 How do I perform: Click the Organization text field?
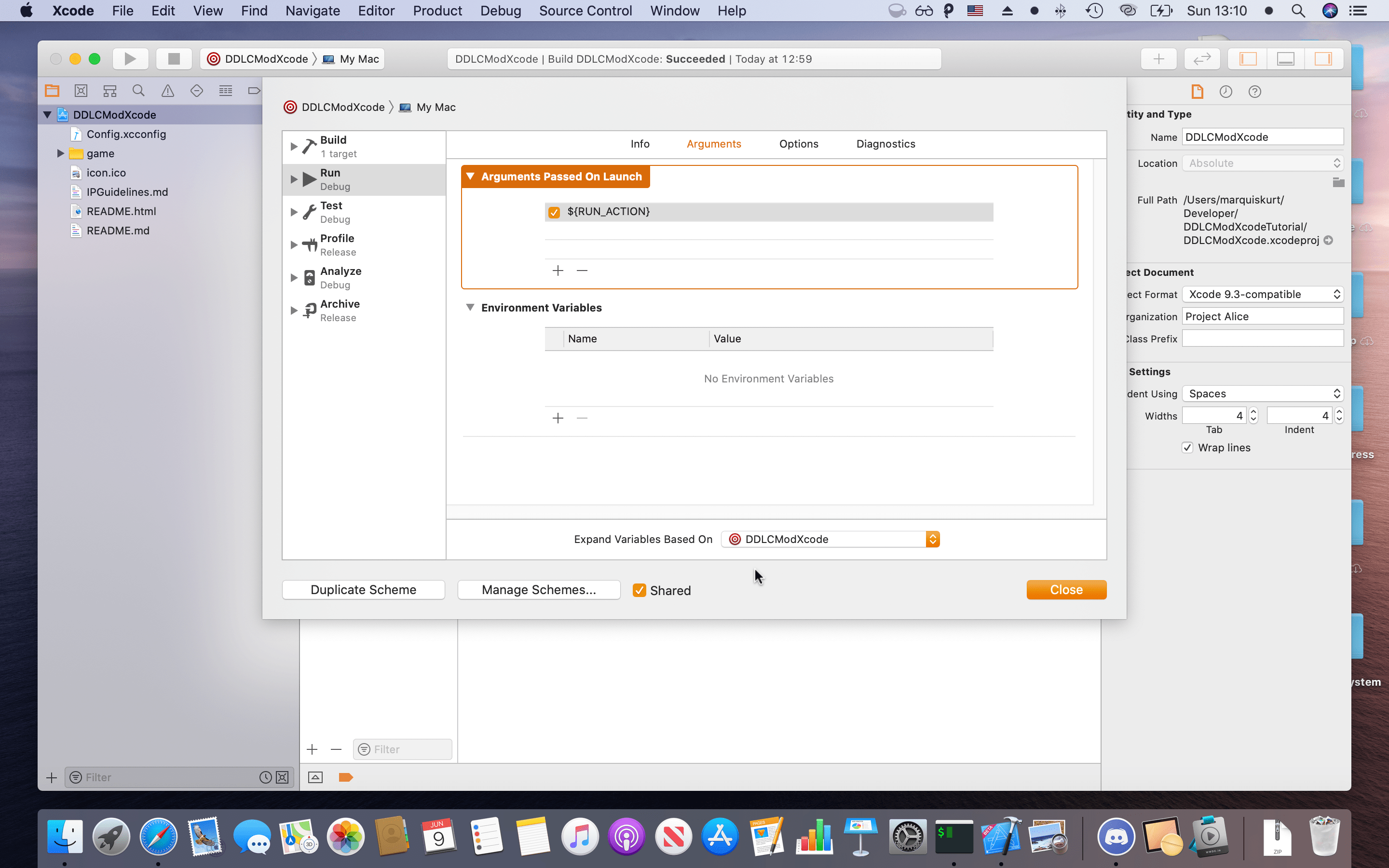pyautogui.click(x=1263, y=316)
